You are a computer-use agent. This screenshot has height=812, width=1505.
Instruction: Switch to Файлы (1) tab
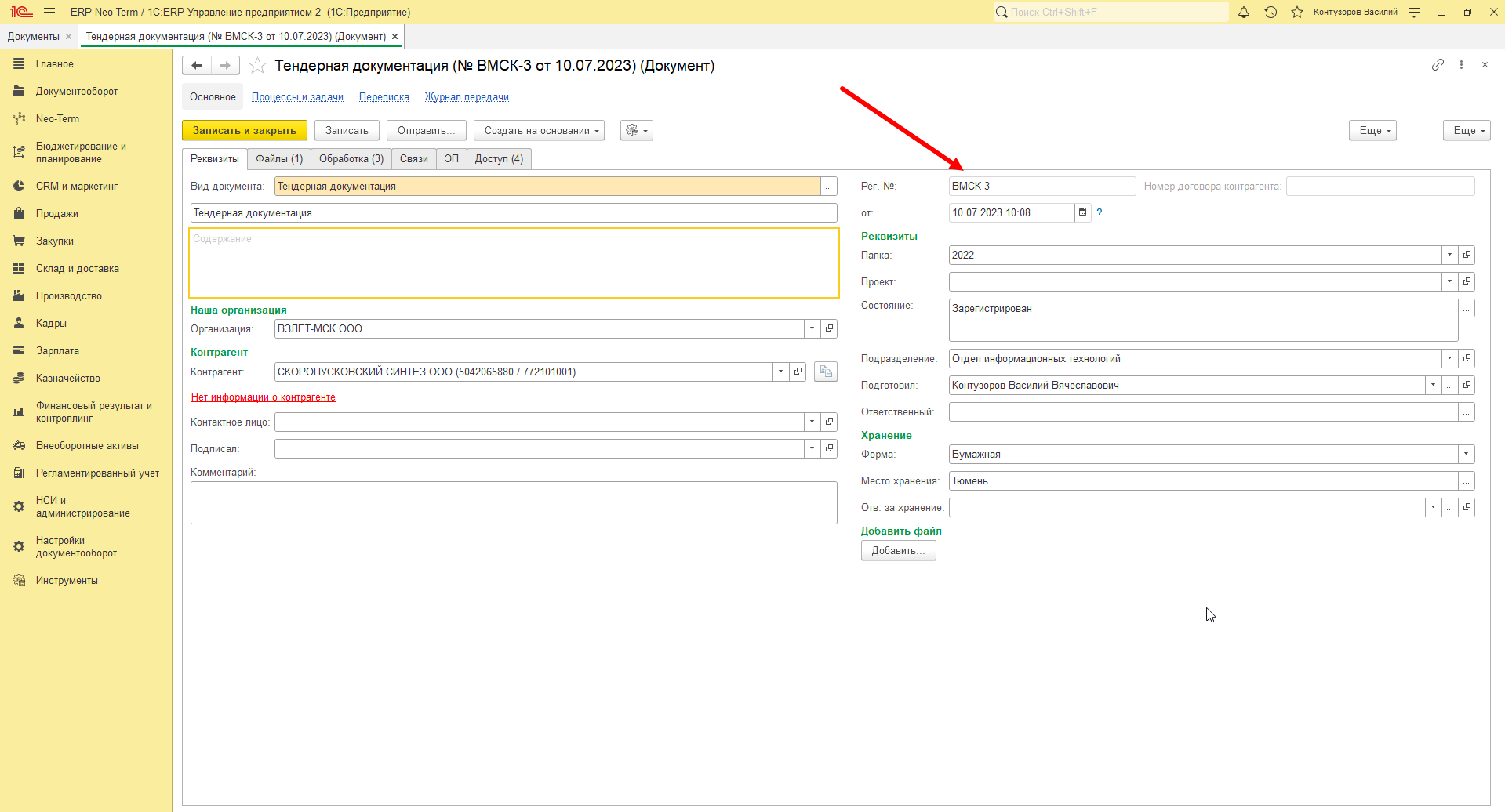(x=279, y=158)
